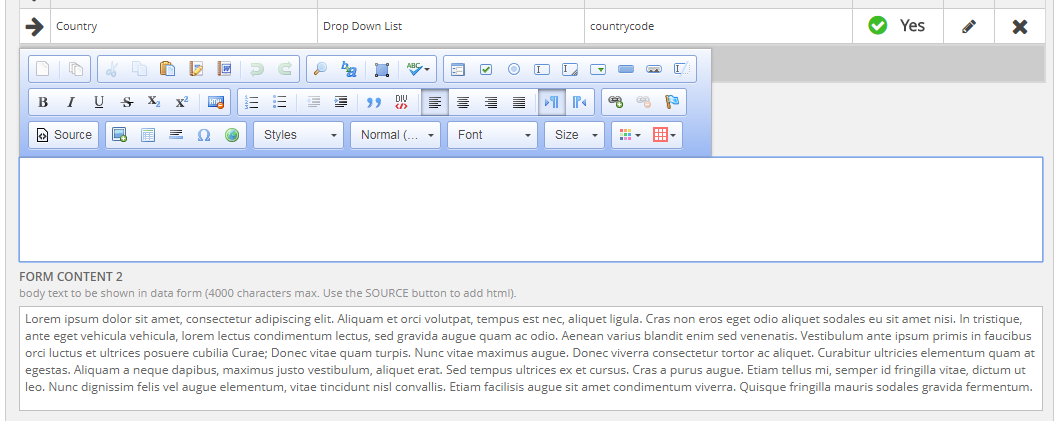
Task: Click Paste as plain text icon
Action: point(196,69)
